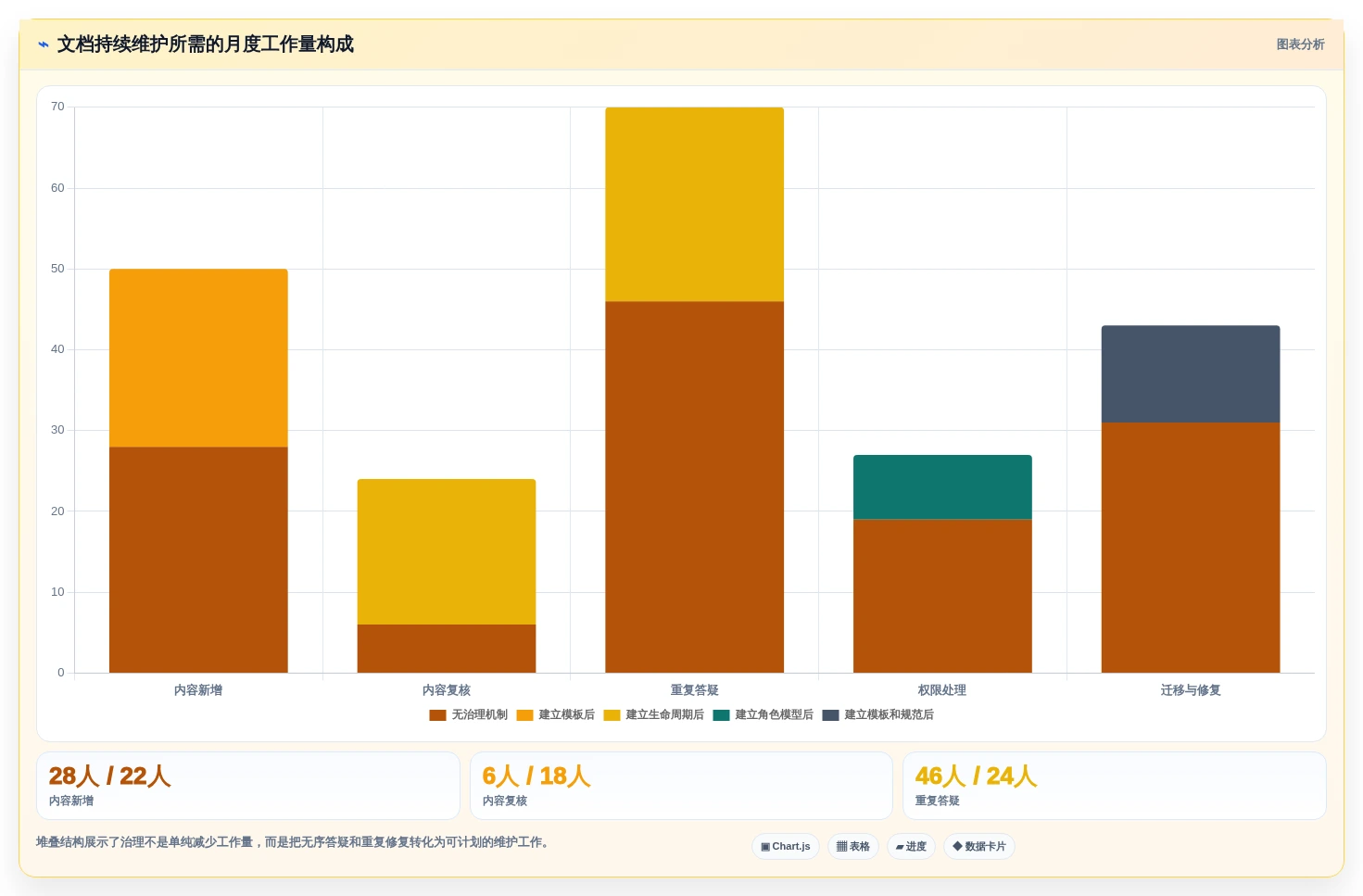Viewport: 1363px width, 896px height.
Task: Click the y-axis value 70
Action: [57, 107]
